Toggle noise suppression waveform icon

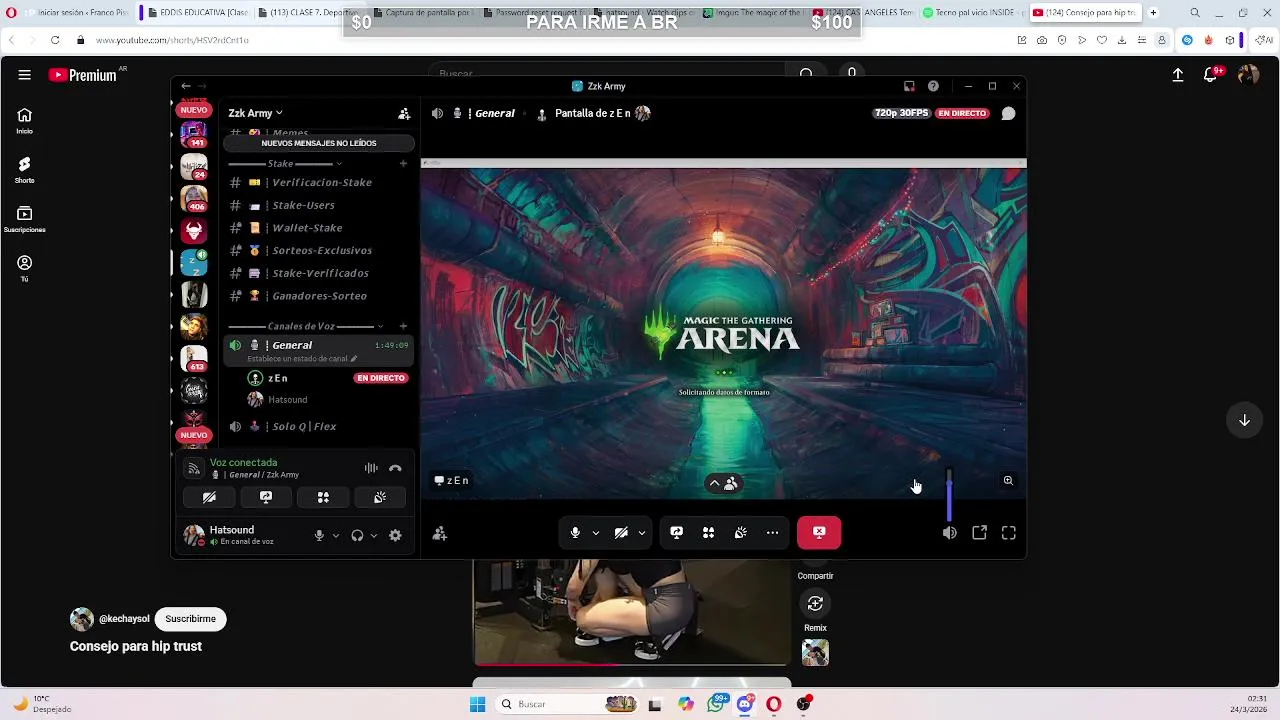point(371,468)
